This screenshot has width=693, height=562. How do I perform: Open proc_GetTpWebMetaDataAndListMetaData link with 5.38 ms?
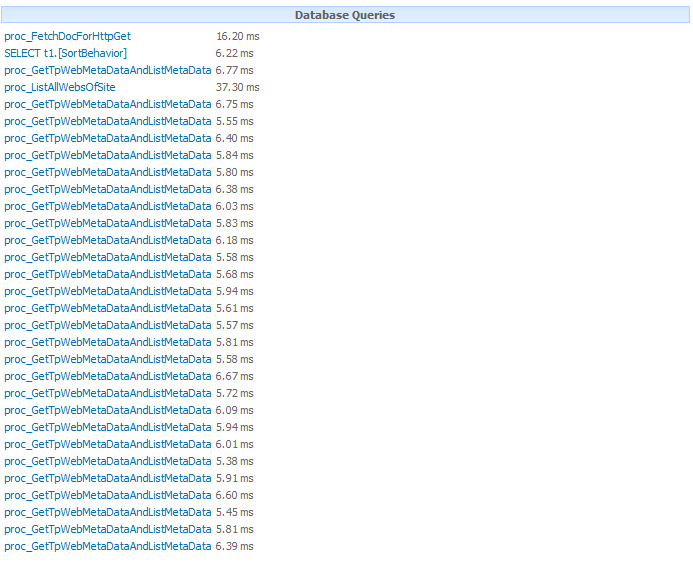[108, 461]
